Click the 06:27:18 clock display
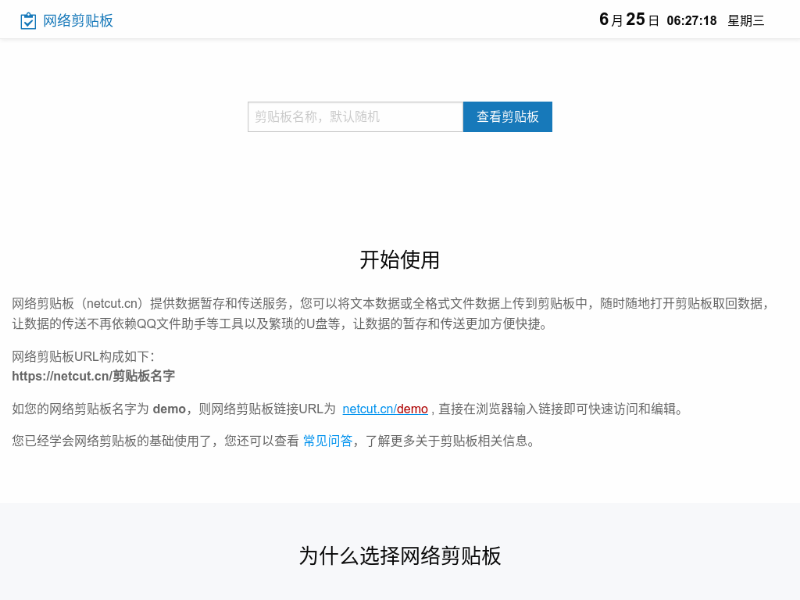Viewport: 800px width, 600px height. [x=691, y=20]
